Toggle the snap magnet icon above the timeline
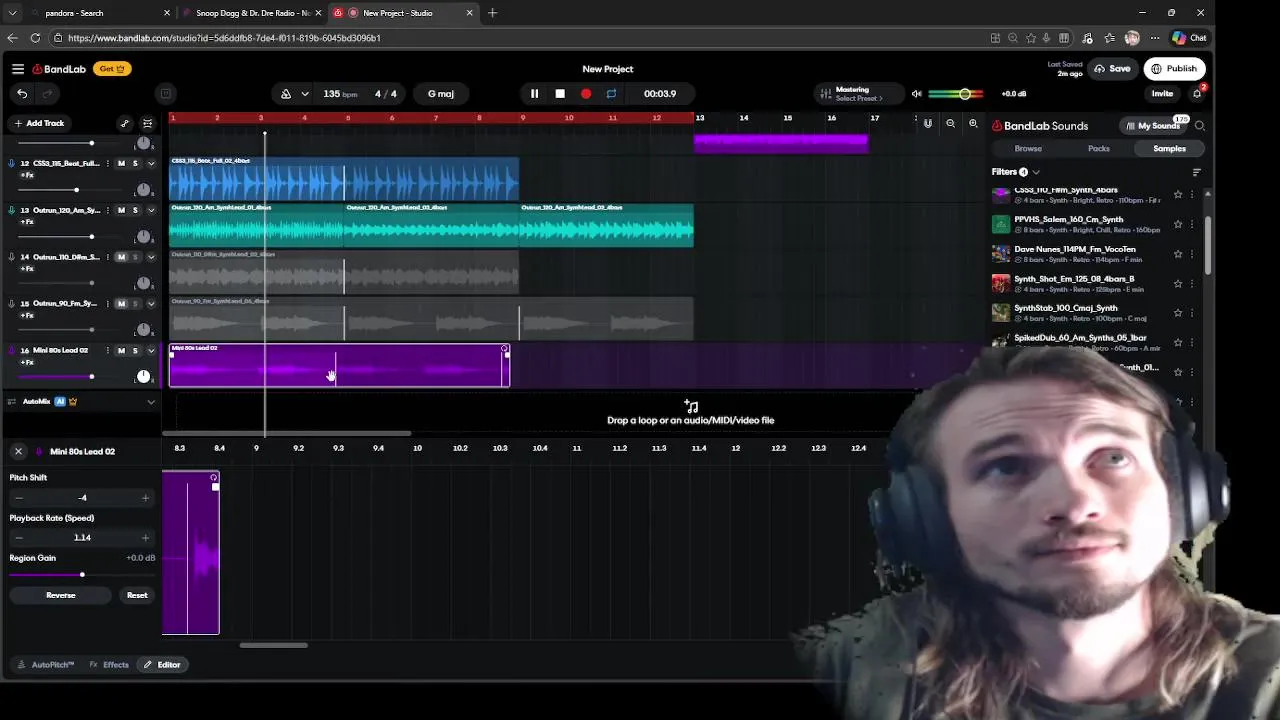This screenshot has height=720, width=1280. click(928, 124)
